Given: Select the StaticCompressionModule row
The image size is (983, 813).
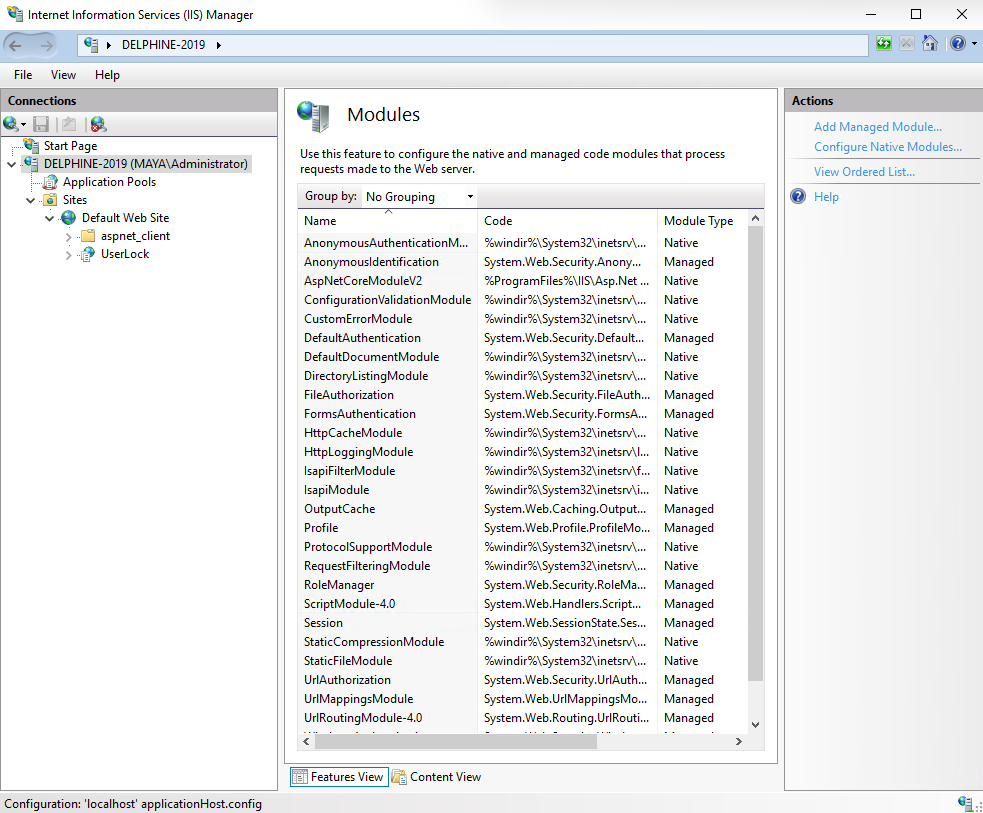Looking at the screenshot, I should coord(523,642).
